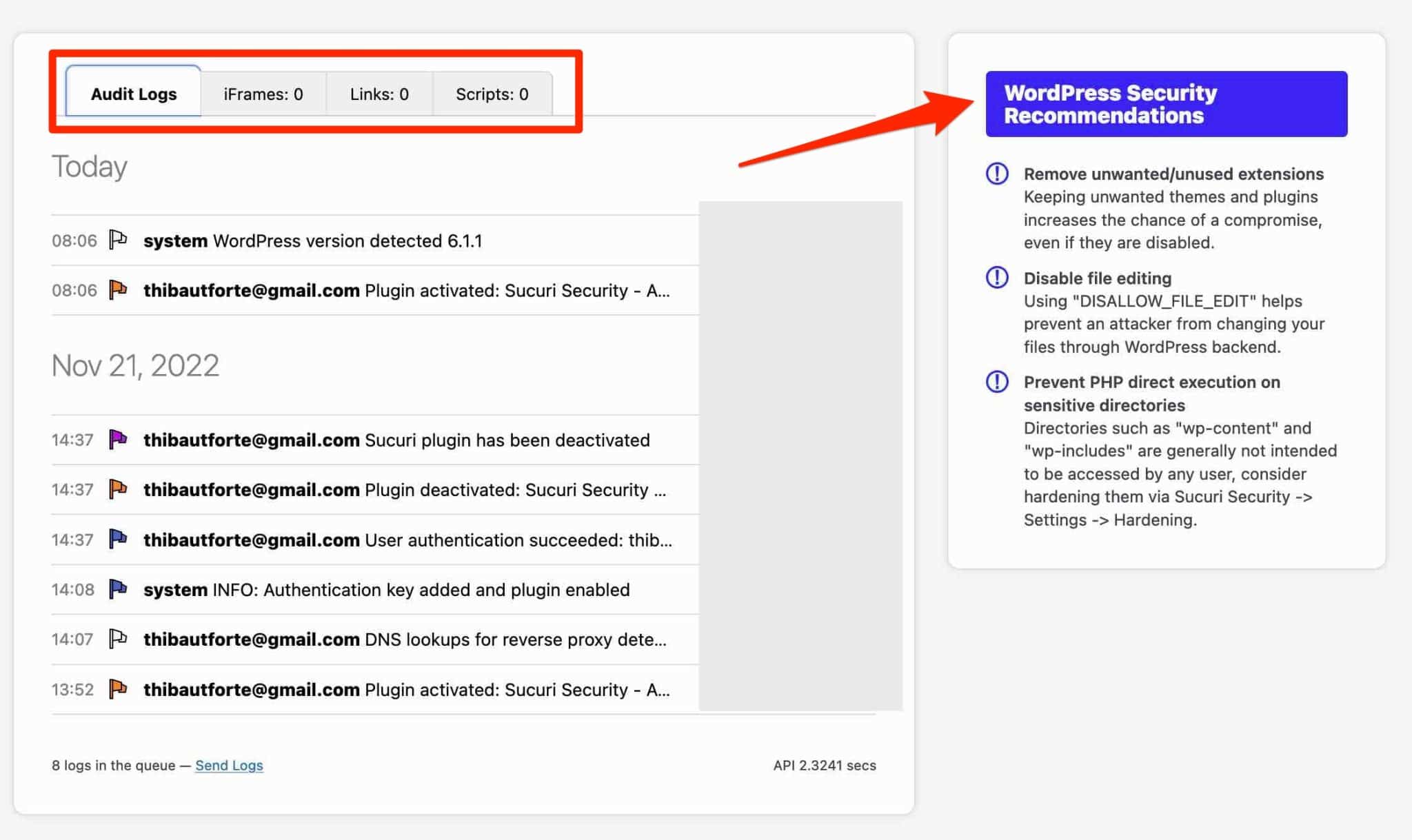The width and height of the screenshot is (1412, 840).
Task: Open the iFrames: 0 tab
Action: pyautogui.click(x=263, y=94)
